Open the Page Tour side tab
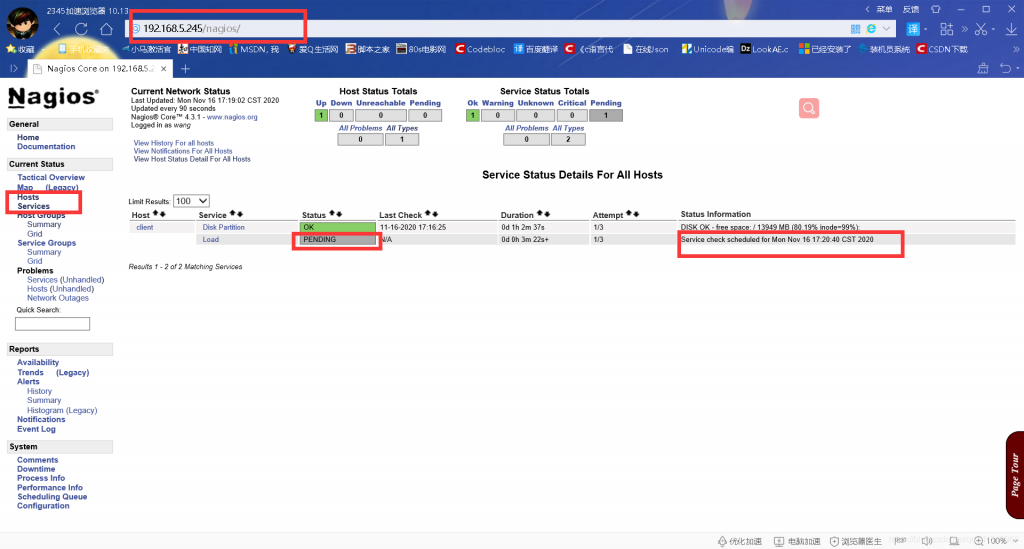Viewport: 1024px width, 549px height. (1014, 476)
